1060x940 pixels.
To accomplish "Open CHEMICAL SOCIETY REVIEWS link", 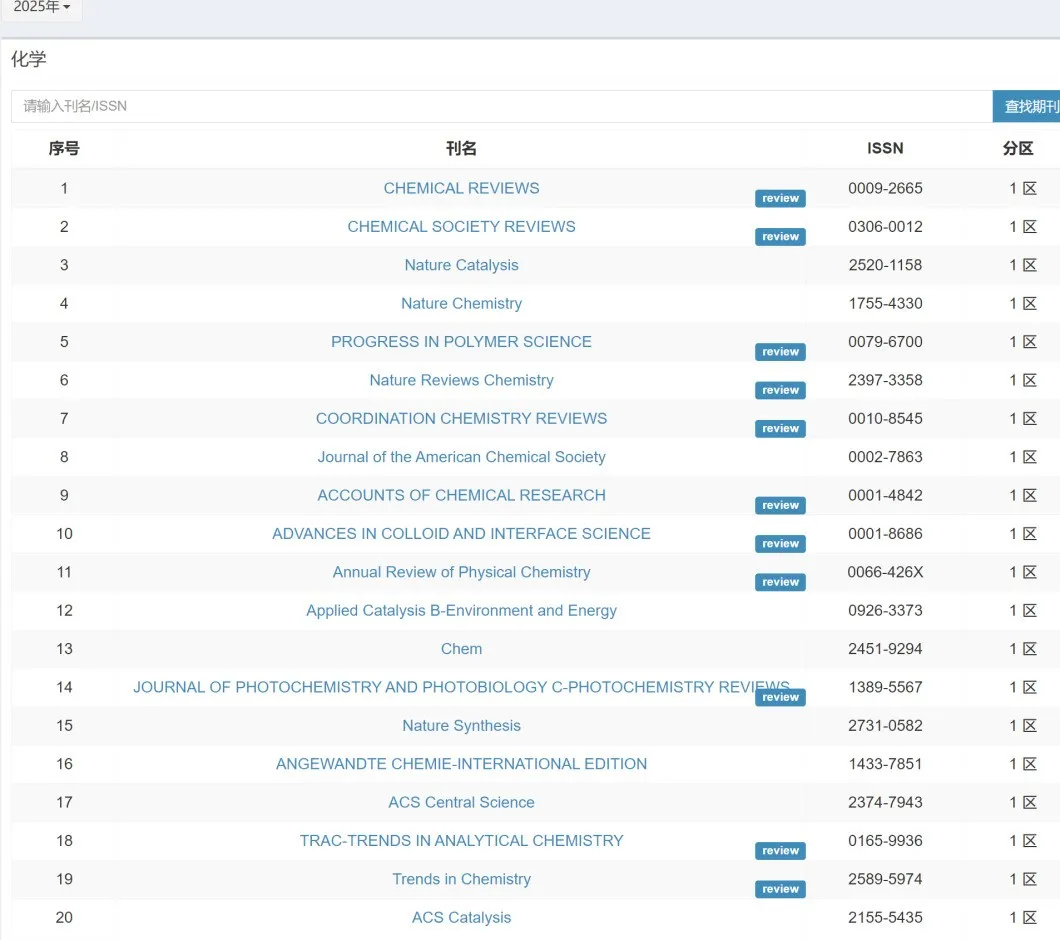I will (x=461, y=227).
